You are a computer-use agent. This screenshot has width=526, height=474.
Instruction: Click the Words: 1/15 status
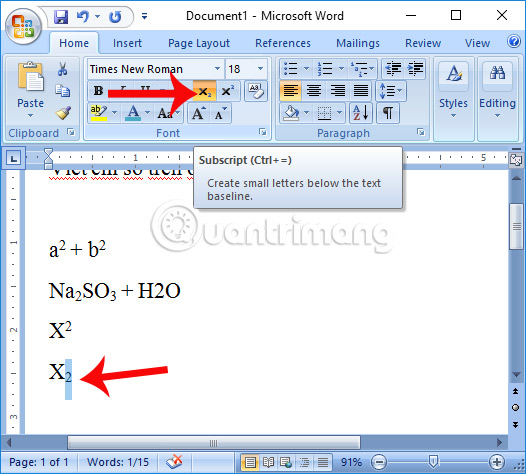tap(118, 462)
